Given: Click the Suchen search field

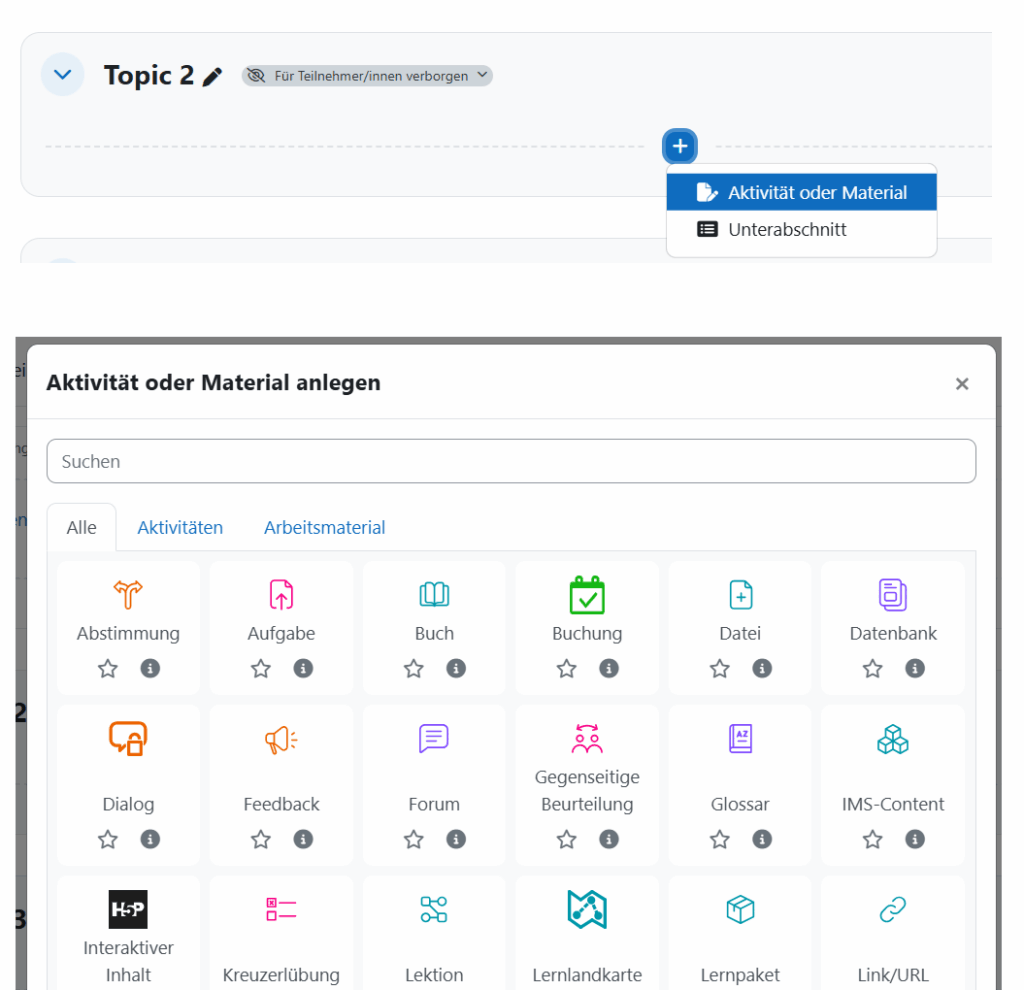Looking at the screenshot, I should tap(511, 462).
